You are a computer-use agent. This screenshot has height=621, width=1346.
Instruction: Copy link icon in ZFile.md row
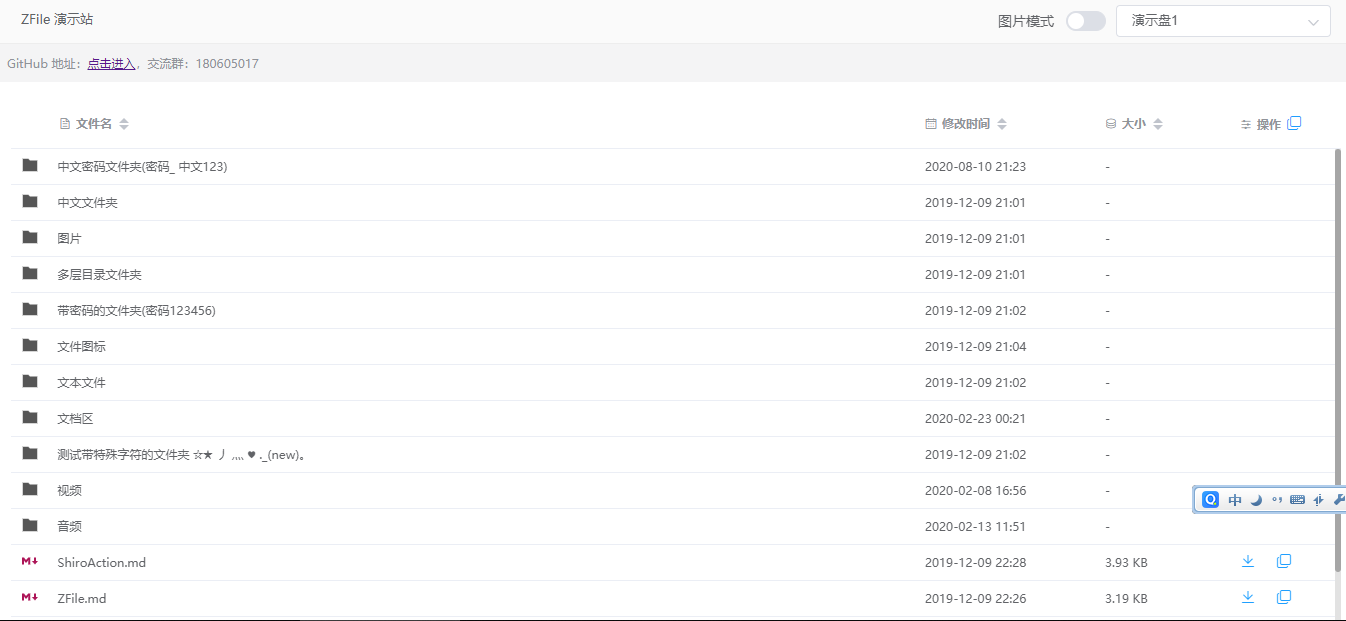1284,598
